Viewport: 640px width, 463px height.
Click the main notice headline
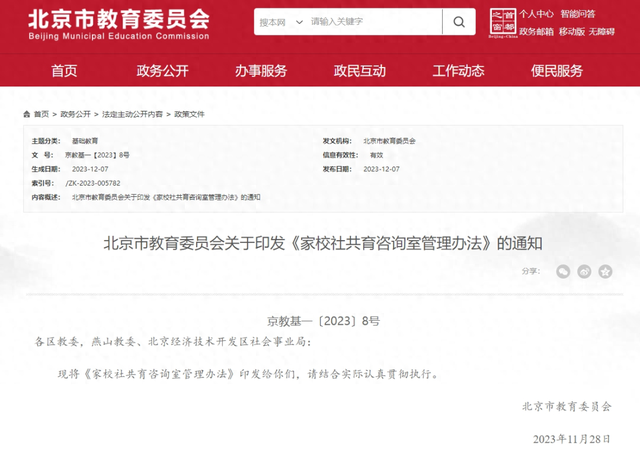pos(323,243)
